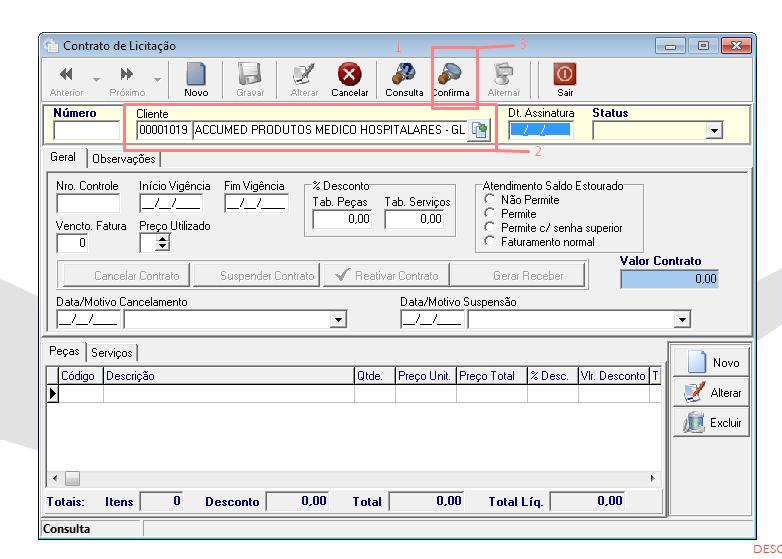
Task: Click the client lookup icon beside name
Action: tap(480, 131)
